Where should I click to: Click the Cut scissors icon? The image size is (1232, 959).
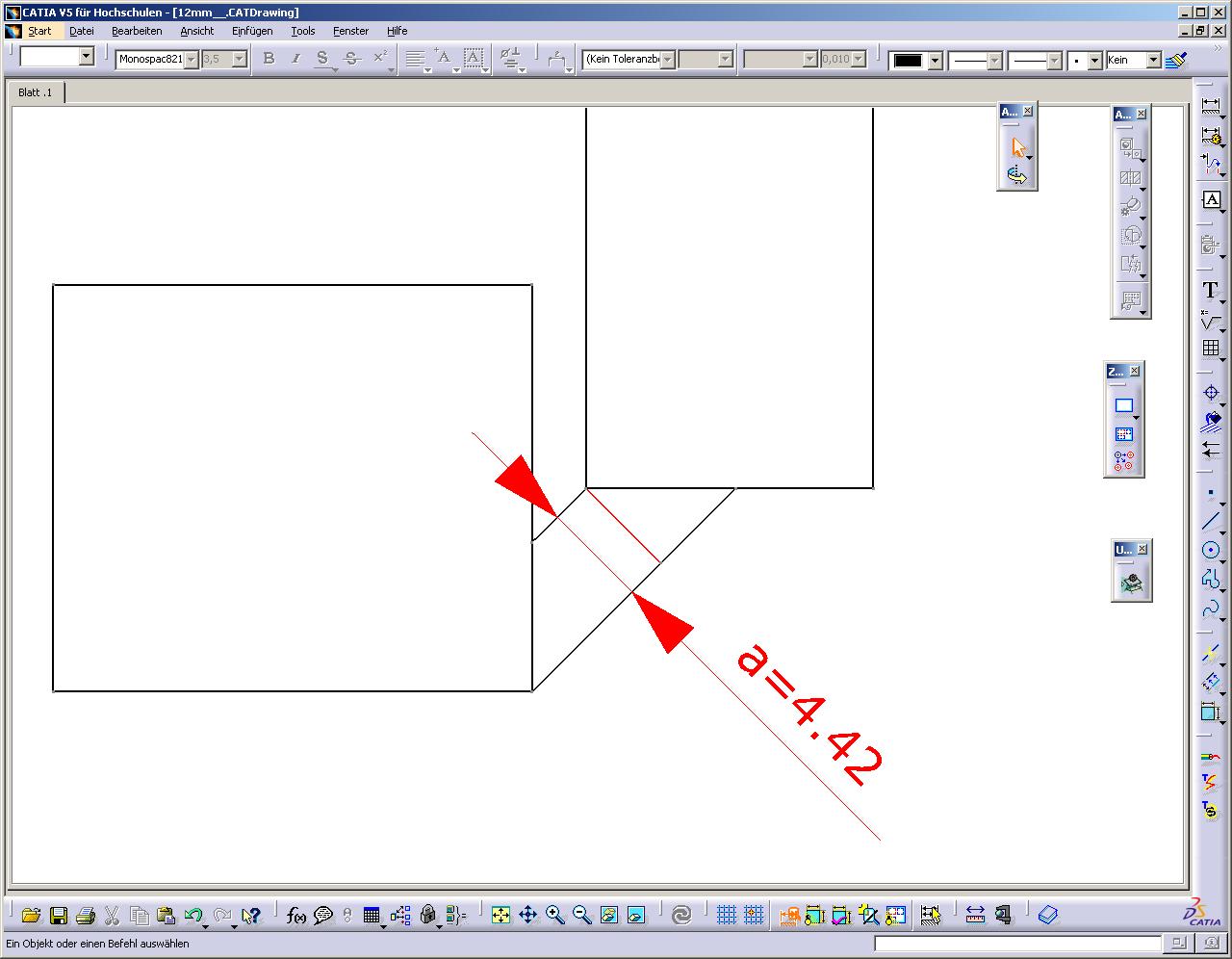(x=112, y=915)
